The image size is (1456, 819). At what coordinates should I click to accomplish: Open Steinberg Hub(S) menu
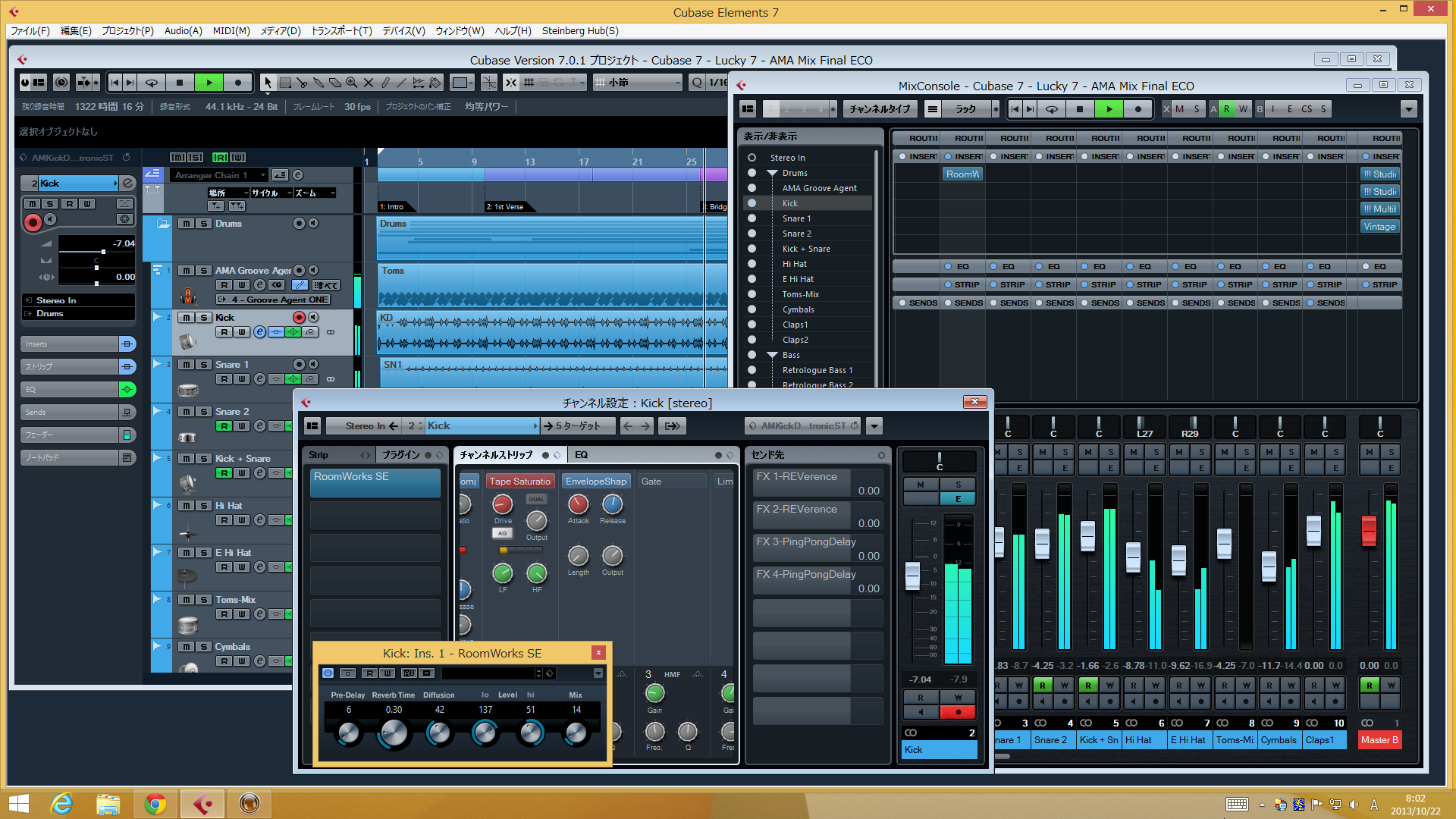coord(580,30)
